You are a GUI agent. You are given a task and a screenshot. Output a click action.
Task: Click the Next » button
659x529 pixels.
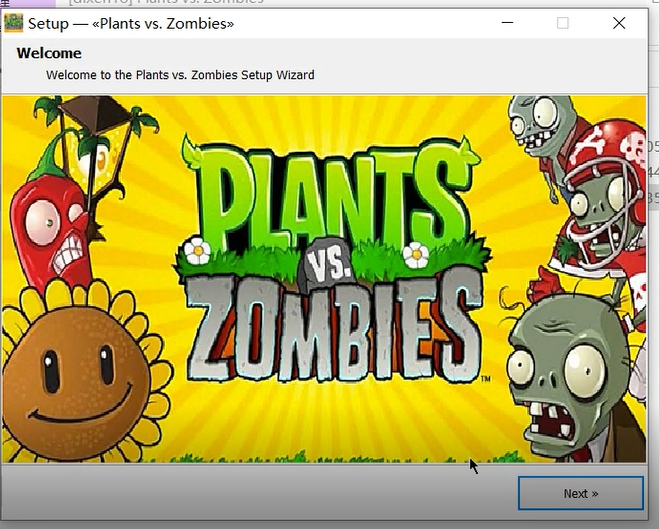(x=580, y=493)
